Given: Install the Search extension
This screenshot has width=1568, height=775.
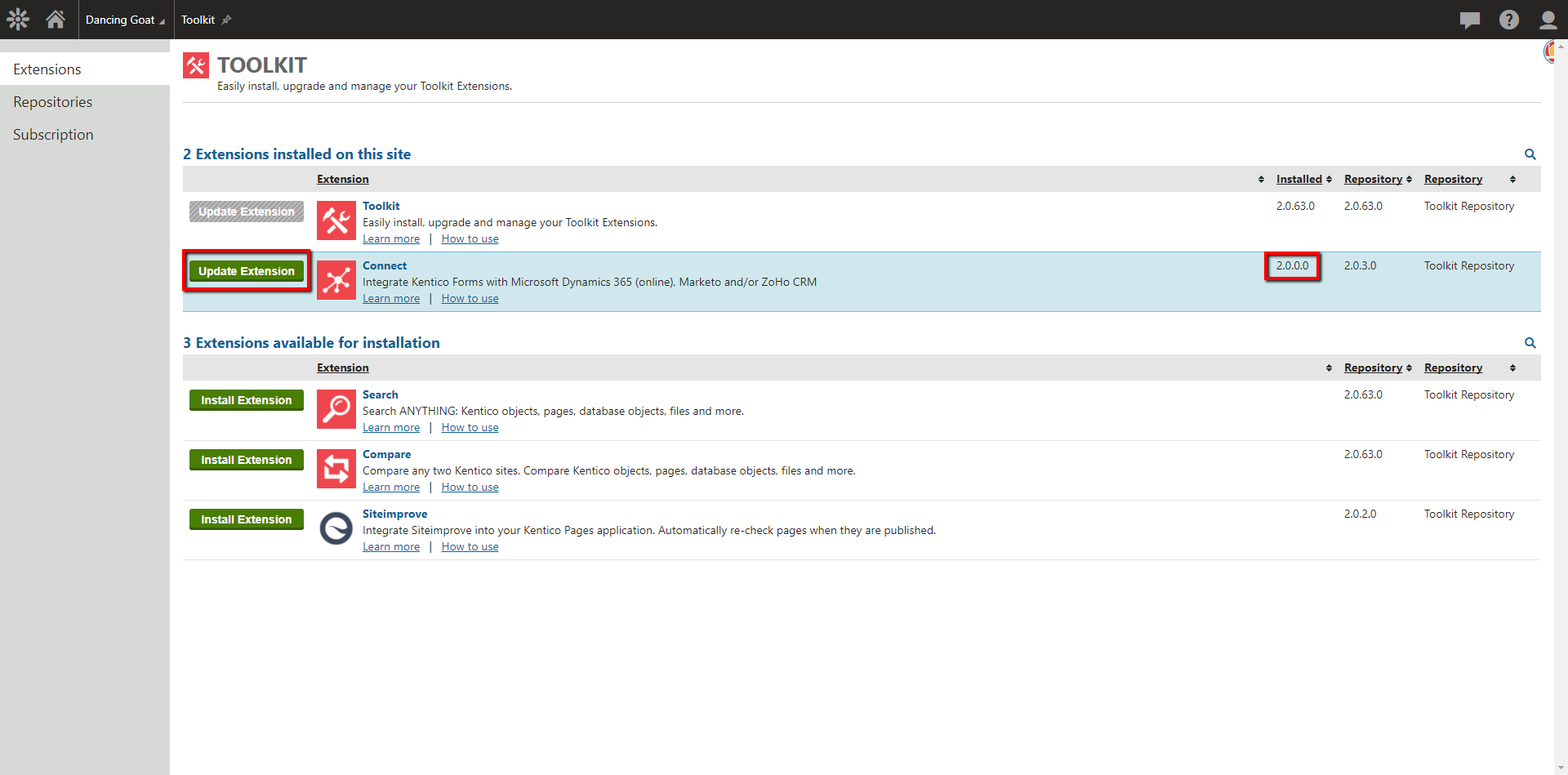Looking at the screenshot, I should (x=247, y=400).
